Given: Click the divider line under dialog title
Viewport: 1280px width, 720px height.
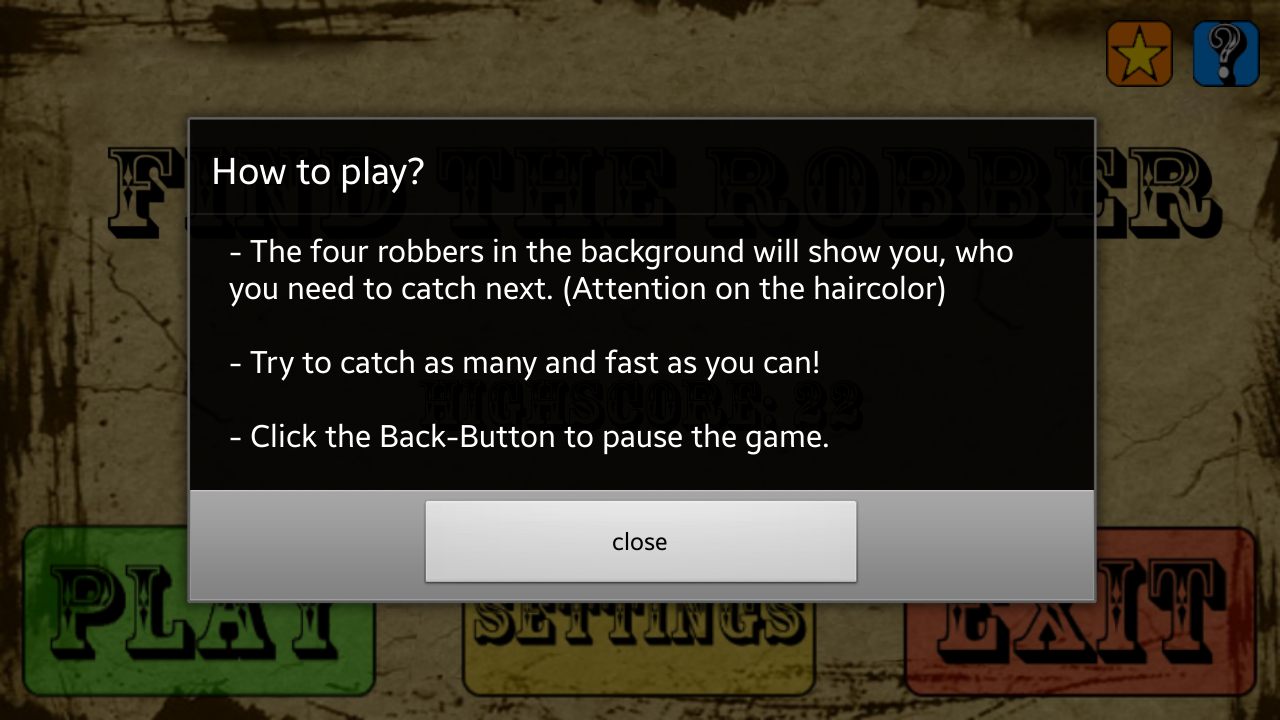Looking at the screenshot, I should pyautogui.click(x=641, y=213).
